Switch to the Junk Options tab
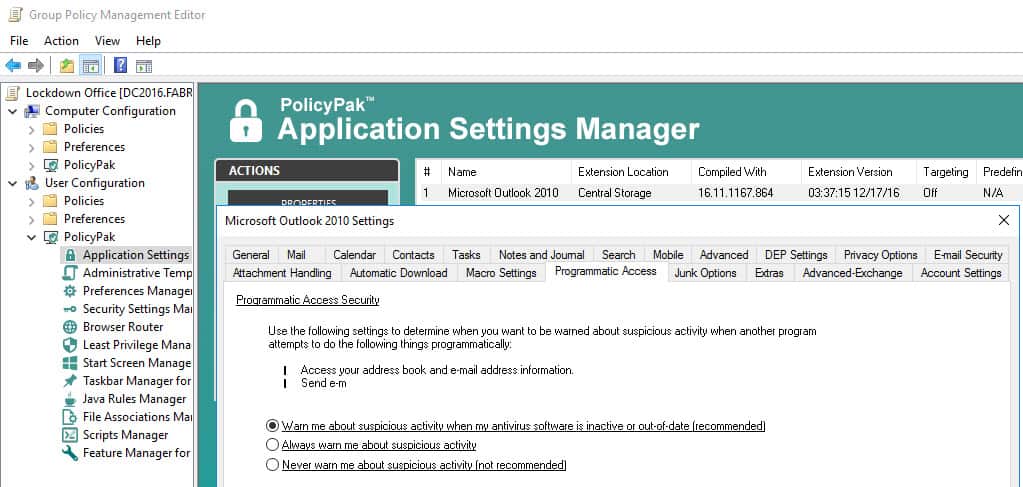1023x487 pixels. tap(705, 273)
